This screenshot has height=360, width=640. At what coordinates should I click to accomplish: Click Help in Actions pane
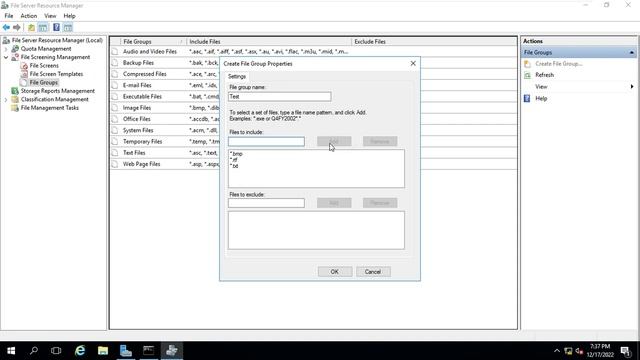541,98
